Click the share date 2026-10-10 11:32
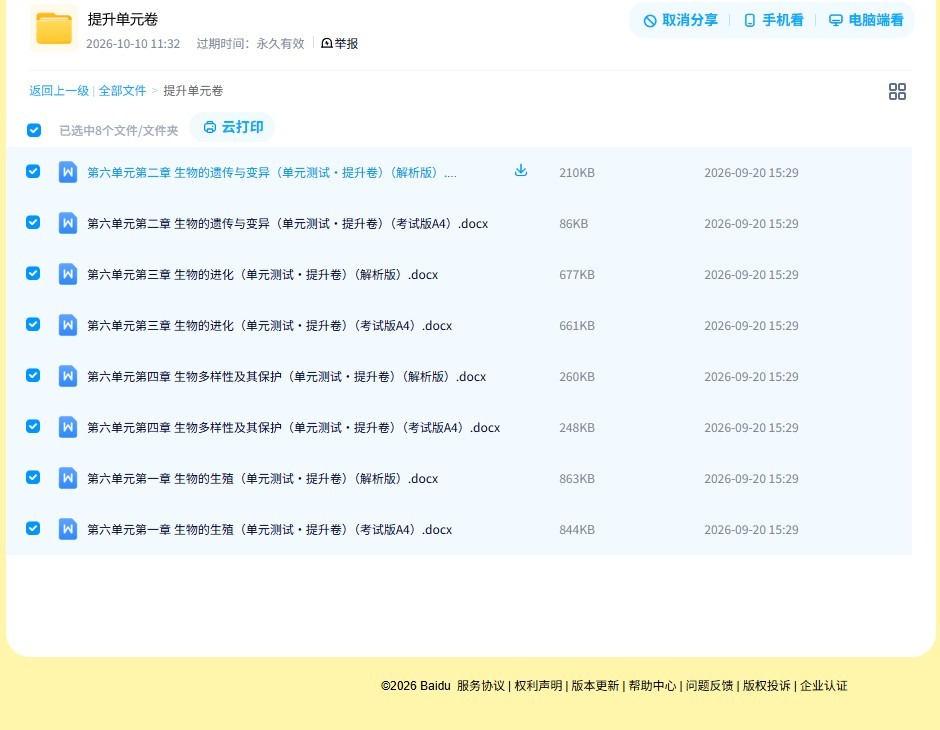 click(133, 44)
